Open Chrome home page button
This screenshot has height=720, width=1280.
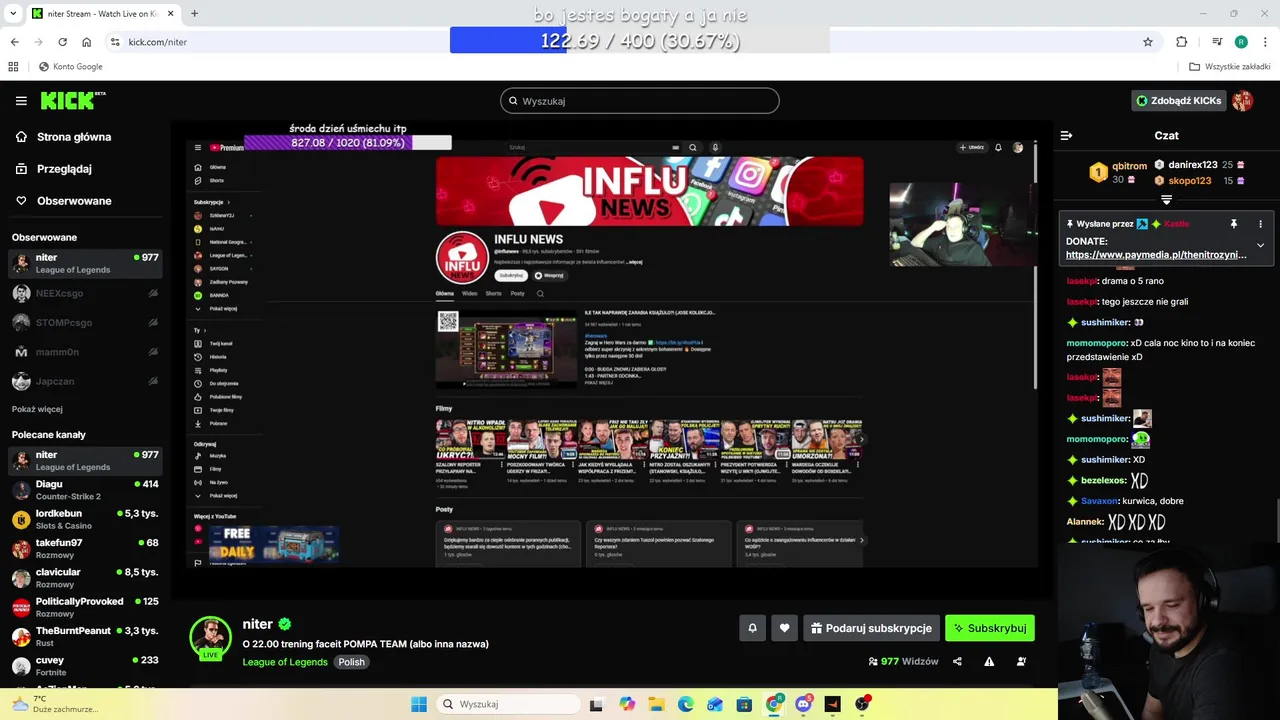click(87, 42)
